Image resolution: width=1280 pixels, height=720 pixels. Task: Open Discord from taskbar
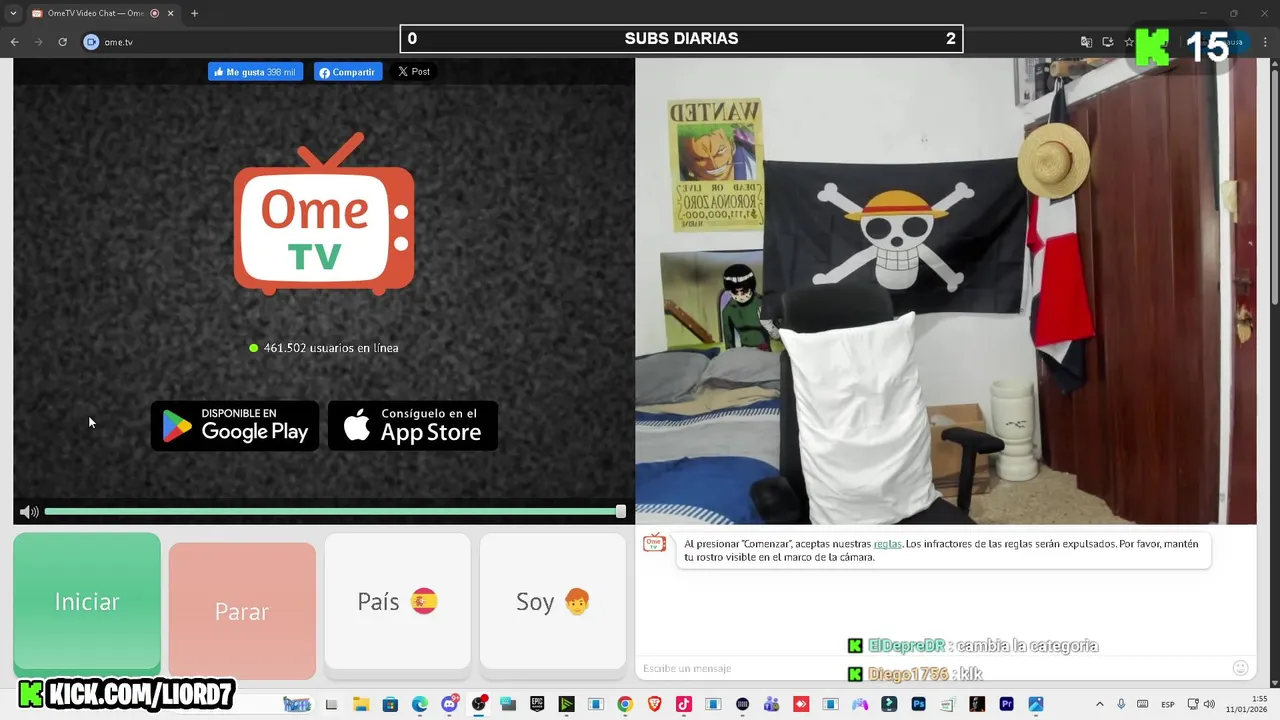tap(449, 704)
